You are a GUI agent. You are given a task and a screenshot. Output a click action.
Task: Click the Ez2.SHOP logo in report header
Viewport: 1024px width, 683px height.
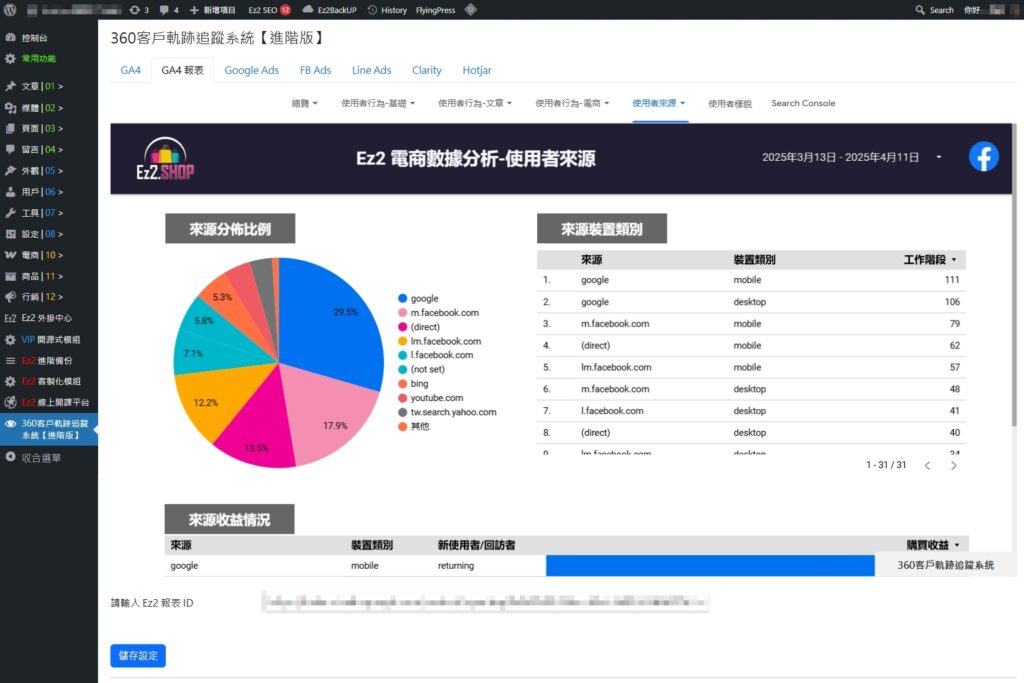[x=165, y=159]
